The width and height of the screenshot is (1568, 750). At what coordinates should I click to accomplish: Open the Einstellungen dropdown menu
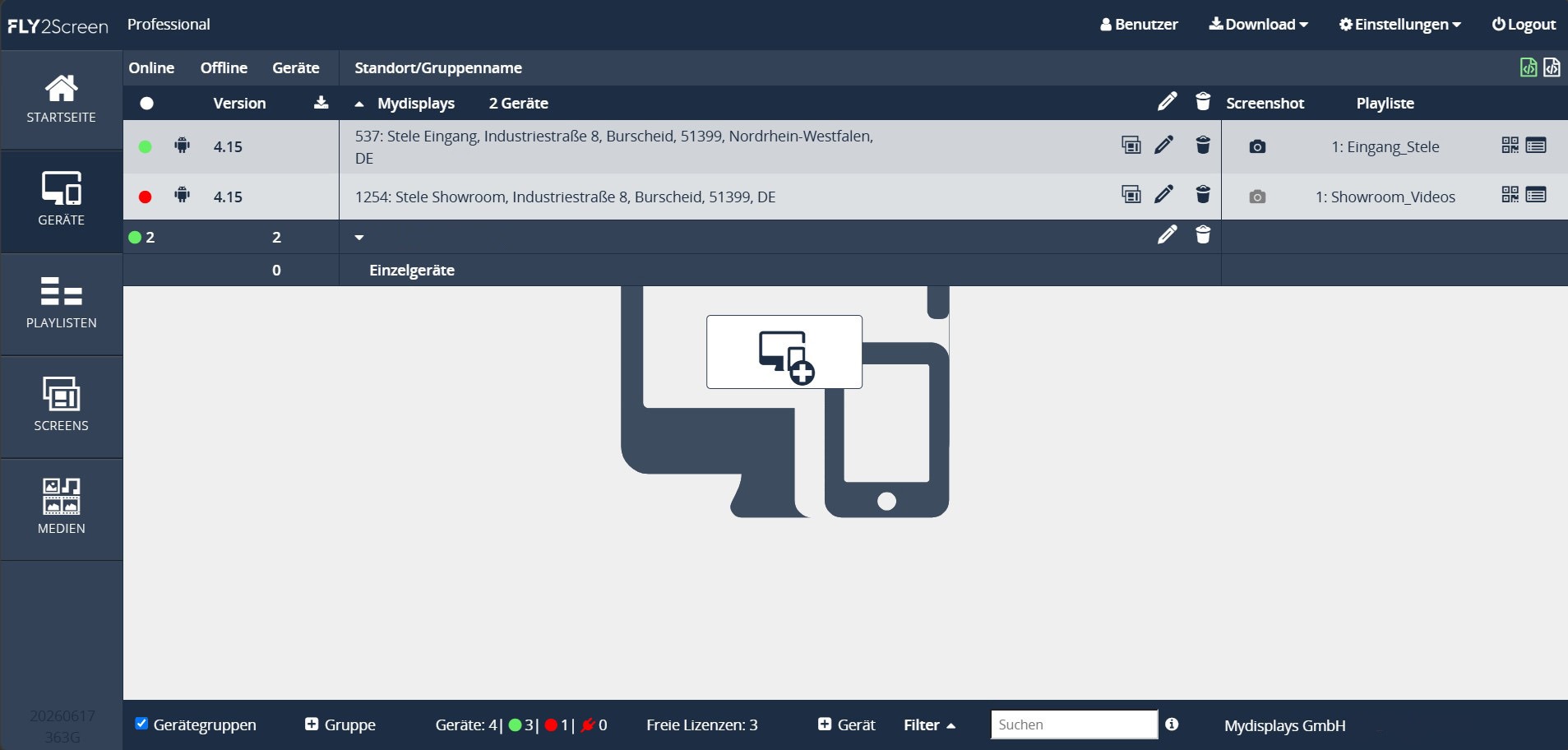click(1399, 24)
